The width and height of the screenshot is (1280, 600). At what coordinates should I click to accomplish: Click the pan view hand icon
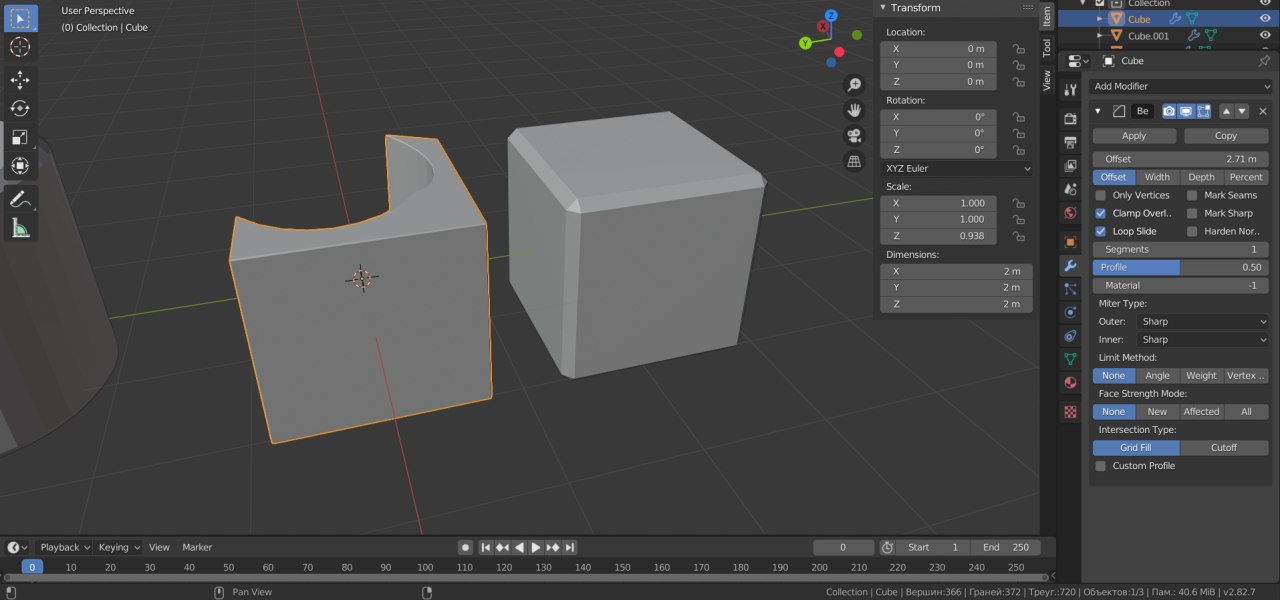click(x=854, y=110)
